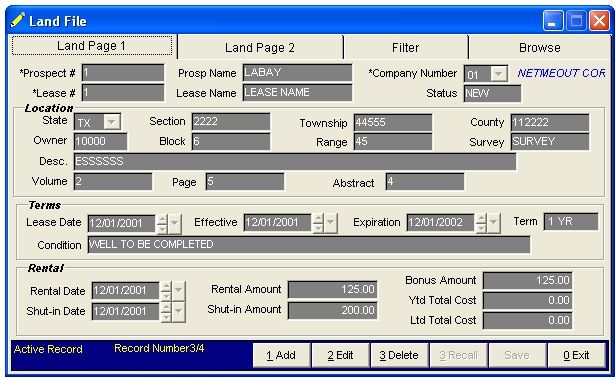
Task: Go to the Browse tab
Action: (x=539, y=48)
